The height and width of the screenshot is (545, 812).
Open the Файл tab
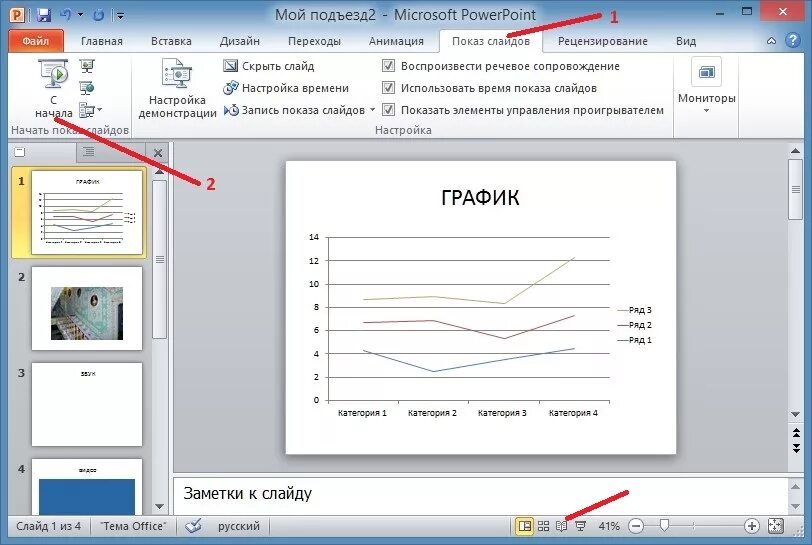point(36,41)
